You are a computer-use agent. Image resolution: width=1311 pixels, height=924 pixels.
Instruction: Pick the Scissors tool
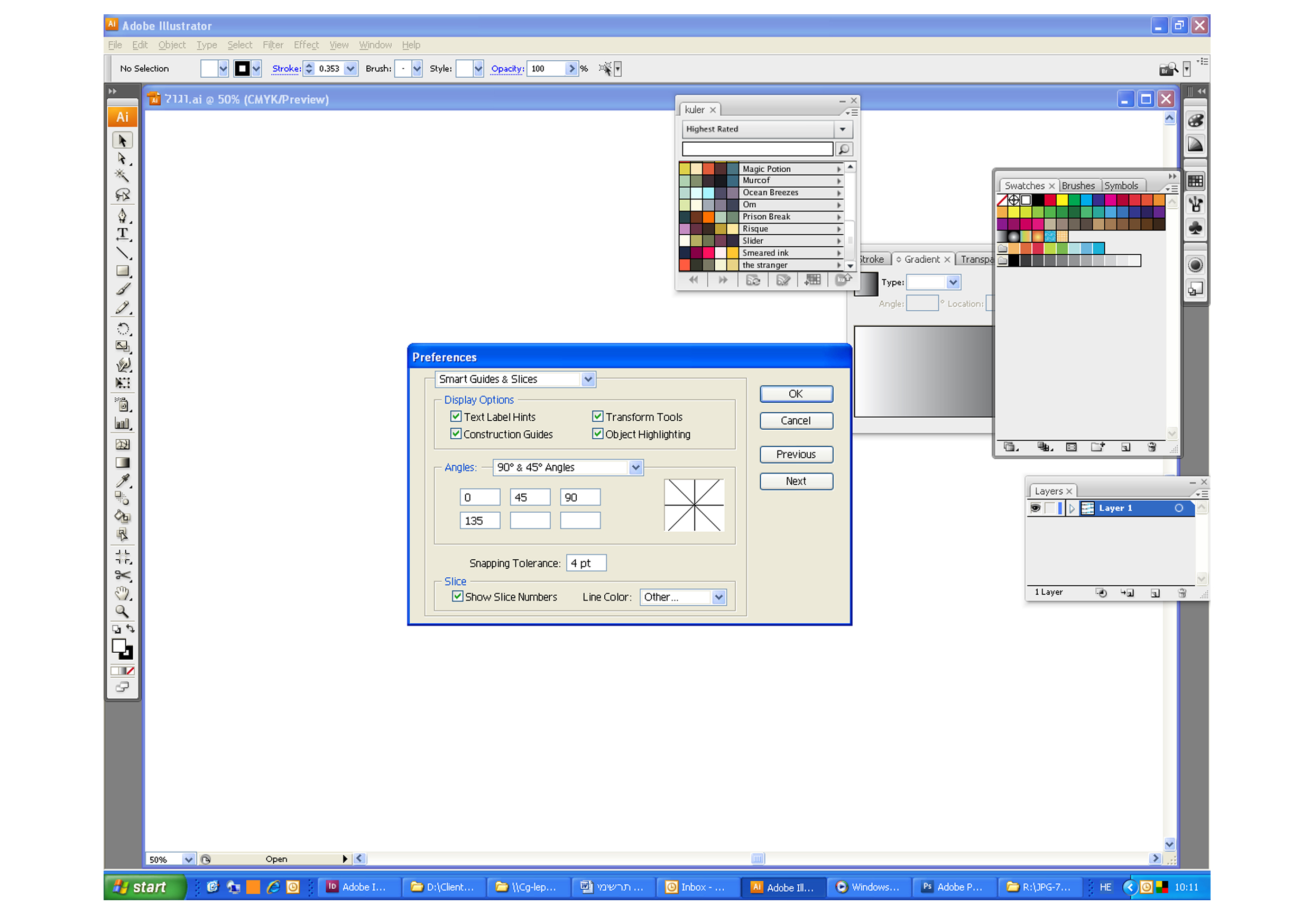point(122,575)
